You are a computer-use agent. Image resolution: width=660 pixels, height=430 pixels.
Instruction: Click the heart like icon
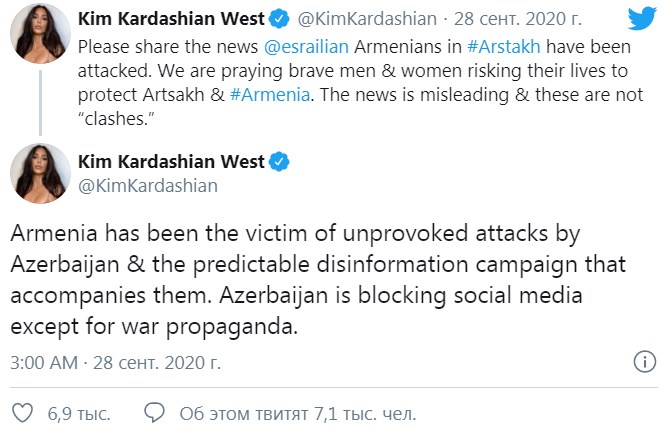19,411
